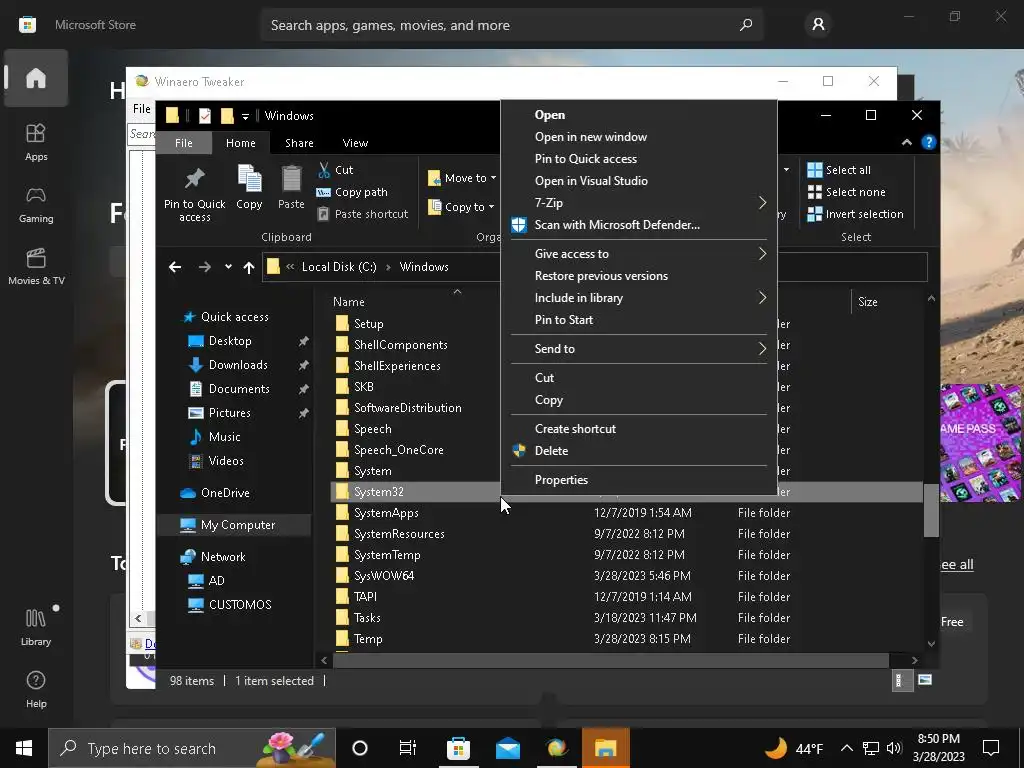Click the Explorer horizontal scrollbar

(x=611, y=660)
